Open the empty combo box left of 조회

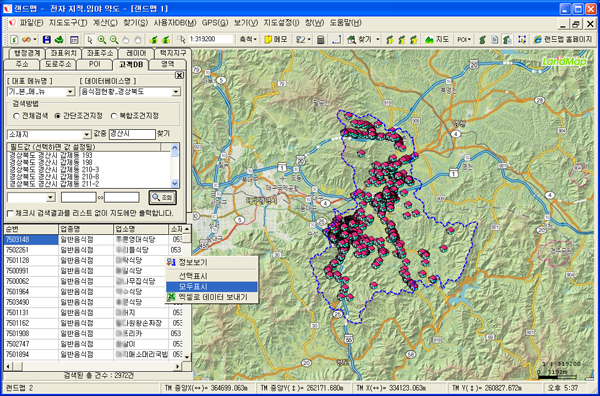(x=31, y=197)
